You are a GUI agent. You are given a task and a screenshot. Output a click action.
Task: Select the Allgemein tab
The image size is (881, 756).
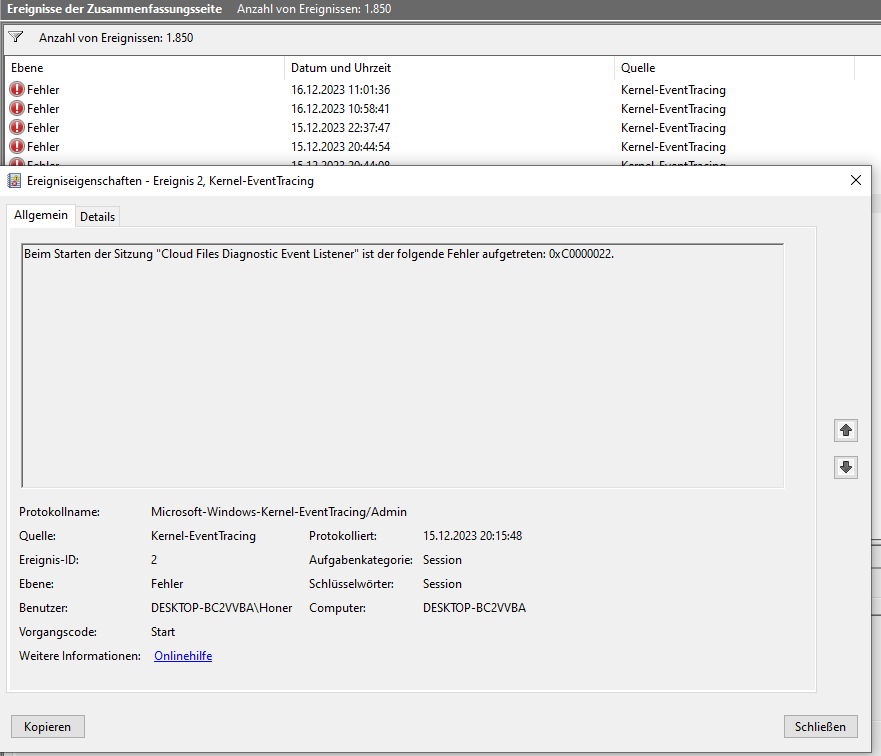point(41,215)
